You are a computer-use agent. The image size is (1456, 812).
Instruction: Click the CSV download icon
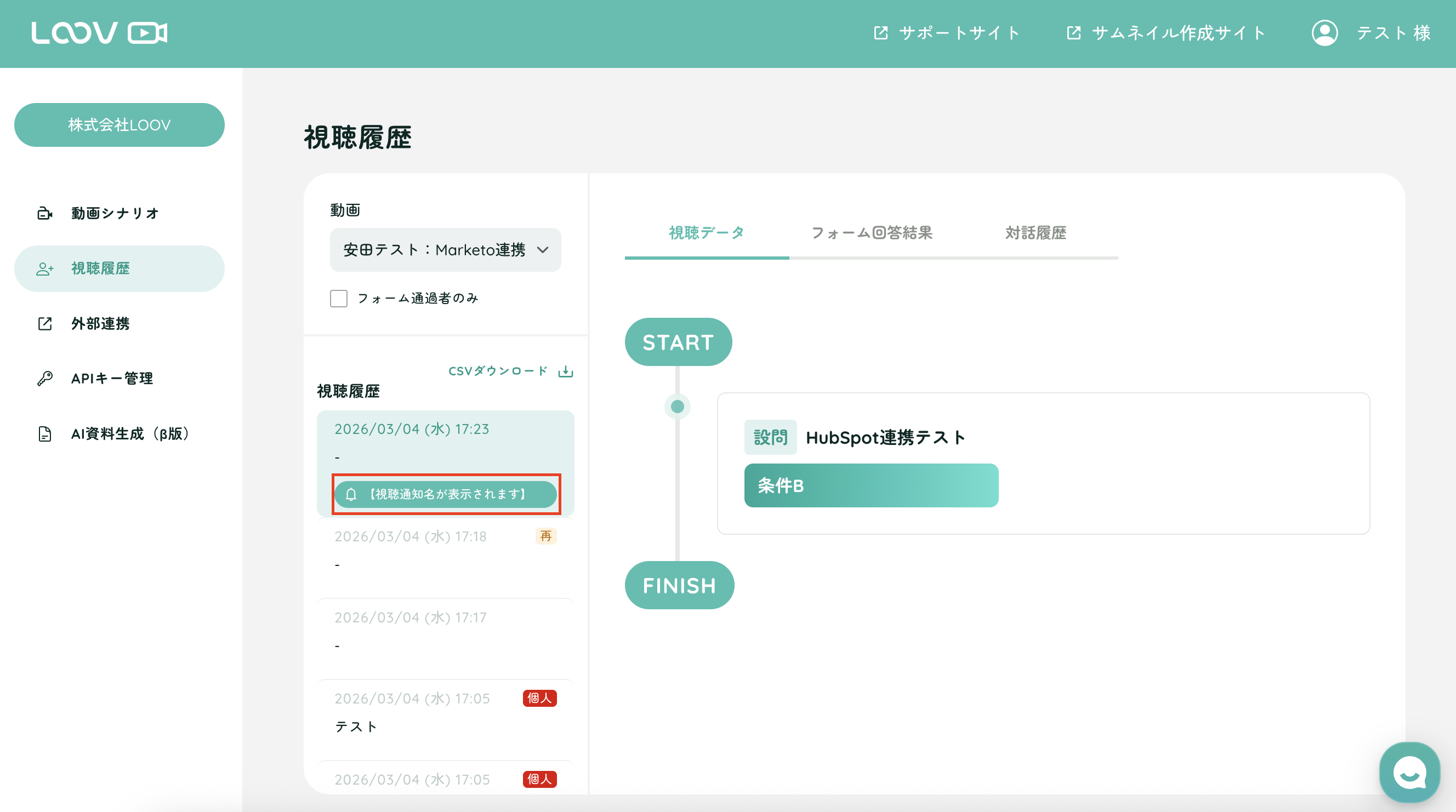tap(565, 371)
